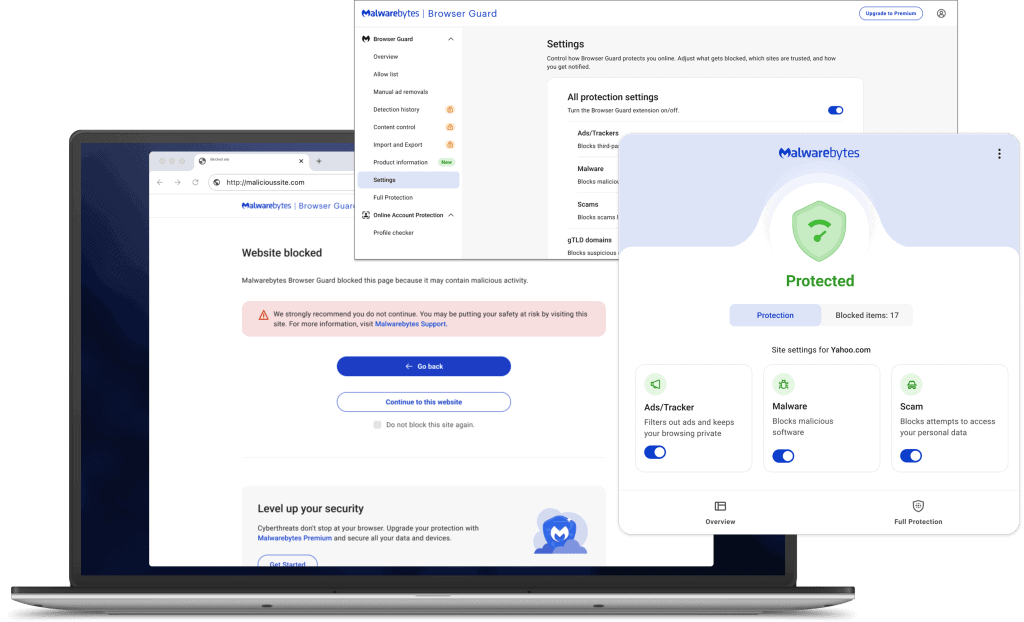Click the Scam card icon
The image size is (1024, 622).
[x=911, y=384]
